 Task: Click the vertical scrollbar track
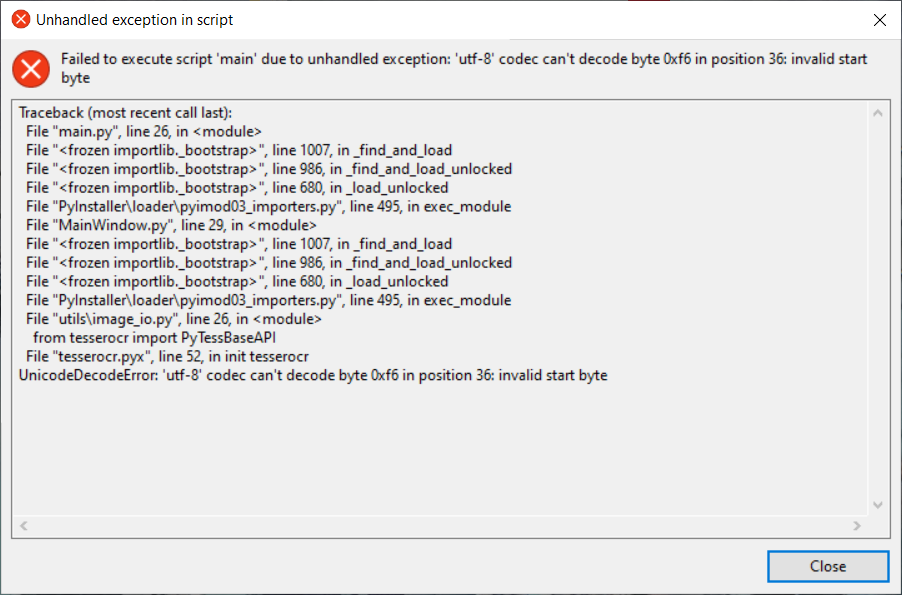coord(878,300)
